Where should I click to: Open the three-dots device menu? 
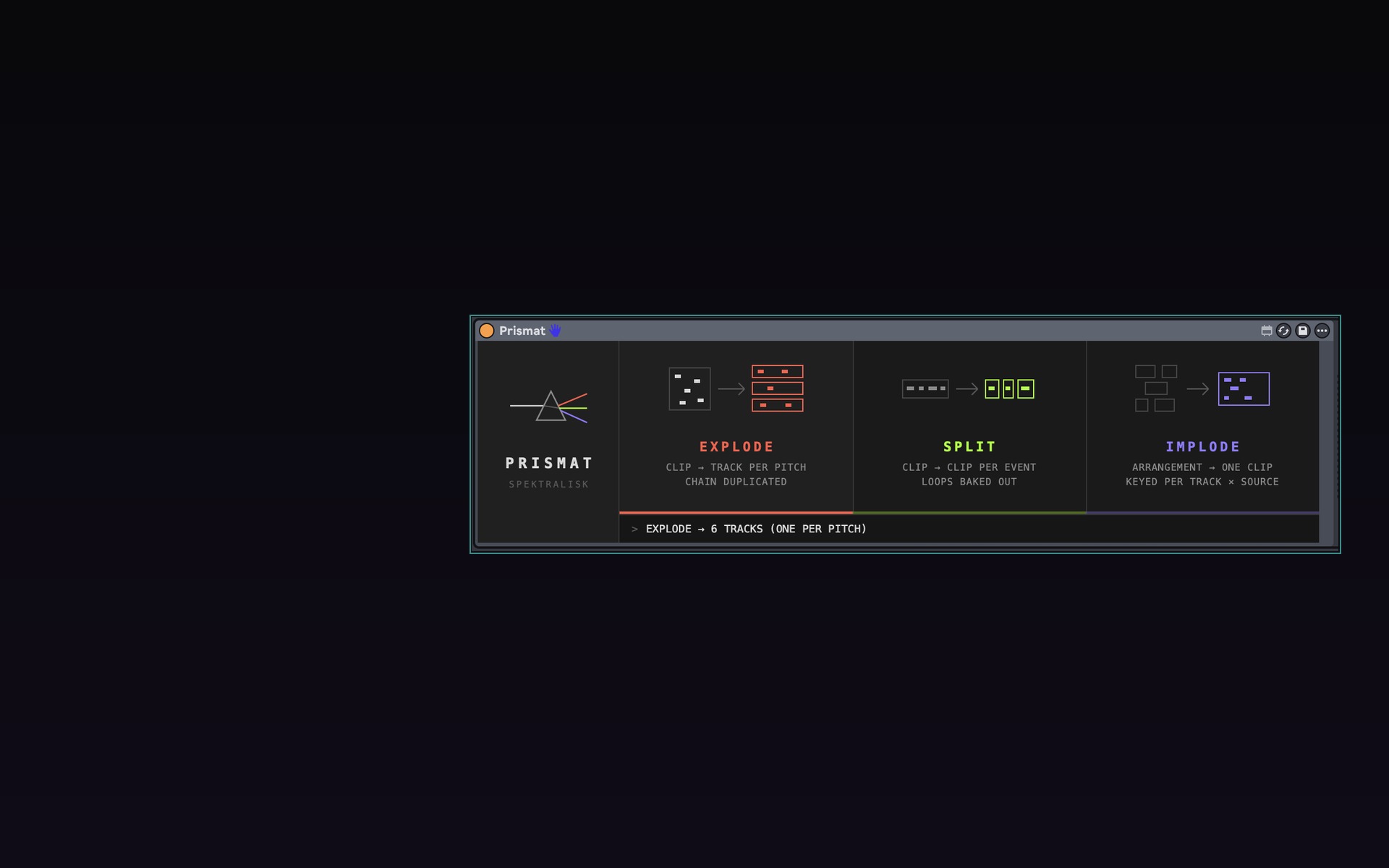(x=1322, y=331)
